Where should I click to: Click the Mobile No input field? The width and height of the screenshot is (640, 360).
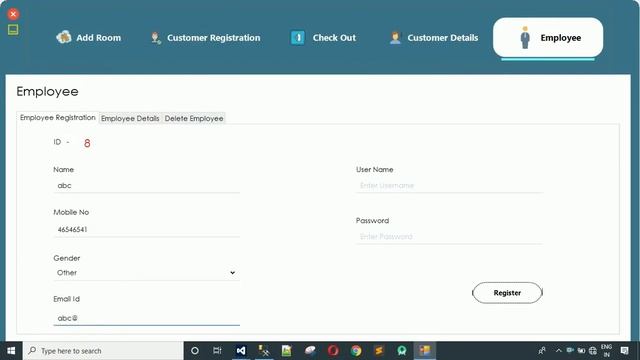point(147,229)
